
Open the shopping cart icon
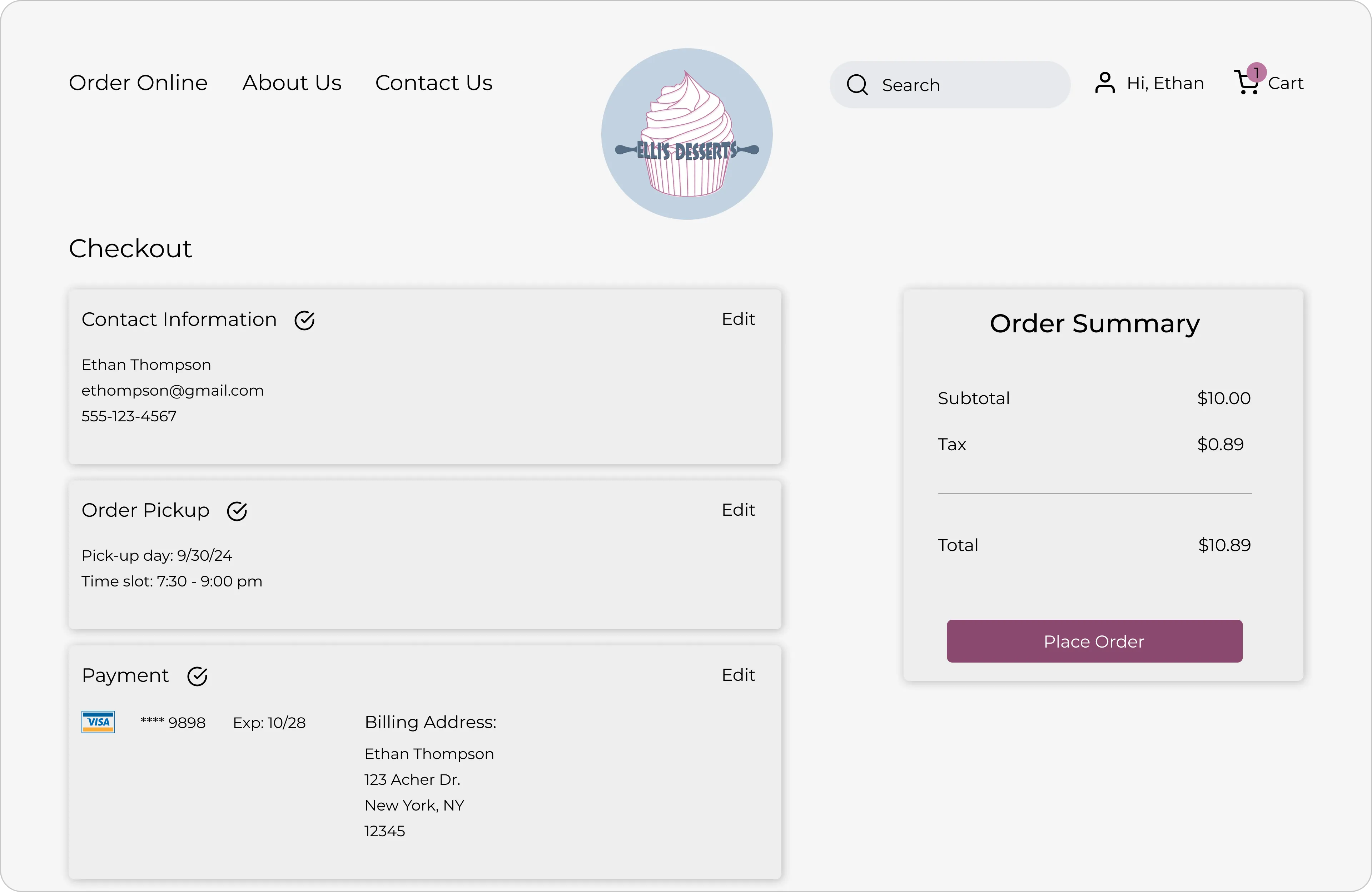tap(1246, 83)
